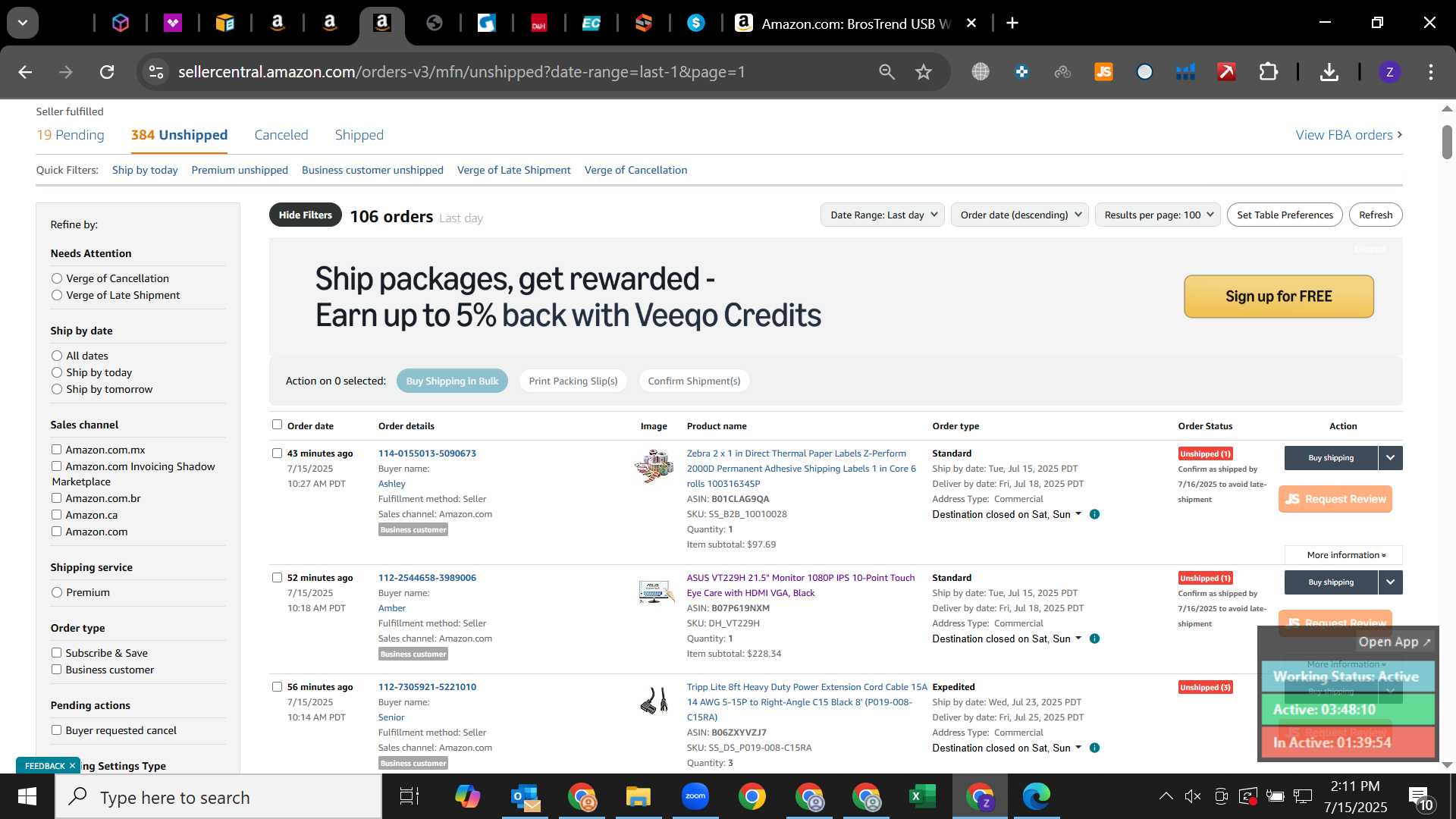Image resolution: width=1456 pixels, height=819 pixels.
Task: Show info icon for Amber order destination
Action: (1094, 639)
